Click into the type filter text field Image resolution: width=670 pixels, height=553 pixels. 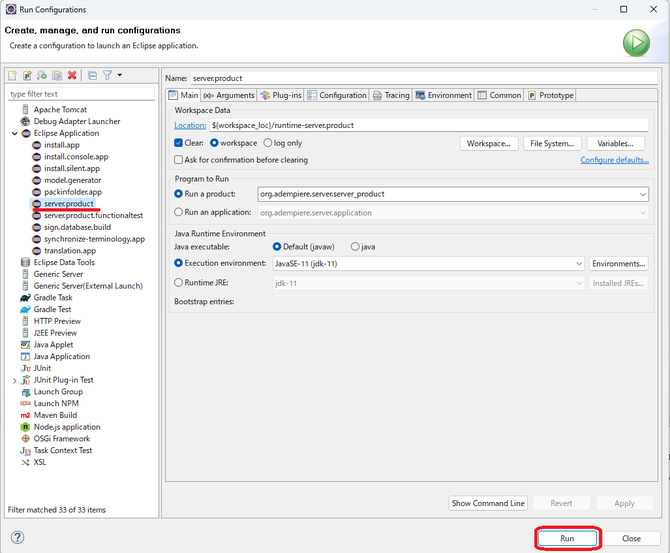tap(81, 94)
